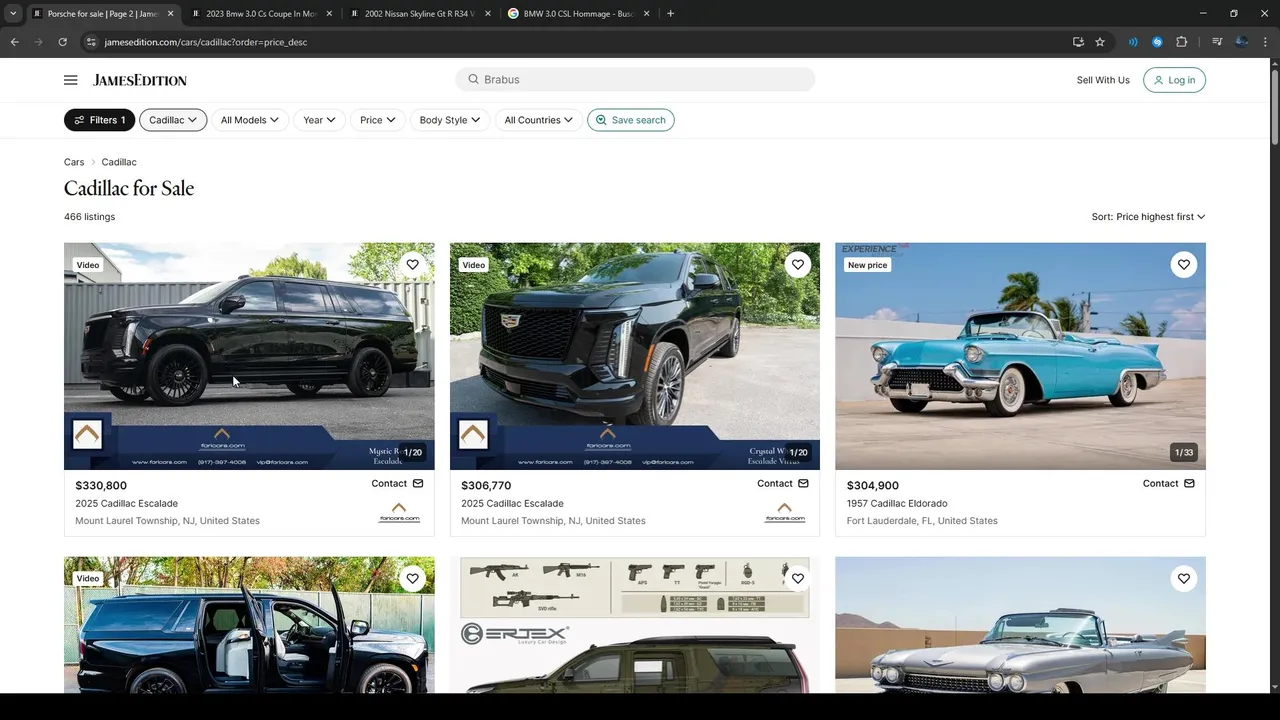Open the hamburger menu next to JamesEdition logo

(x=70, y=80)
